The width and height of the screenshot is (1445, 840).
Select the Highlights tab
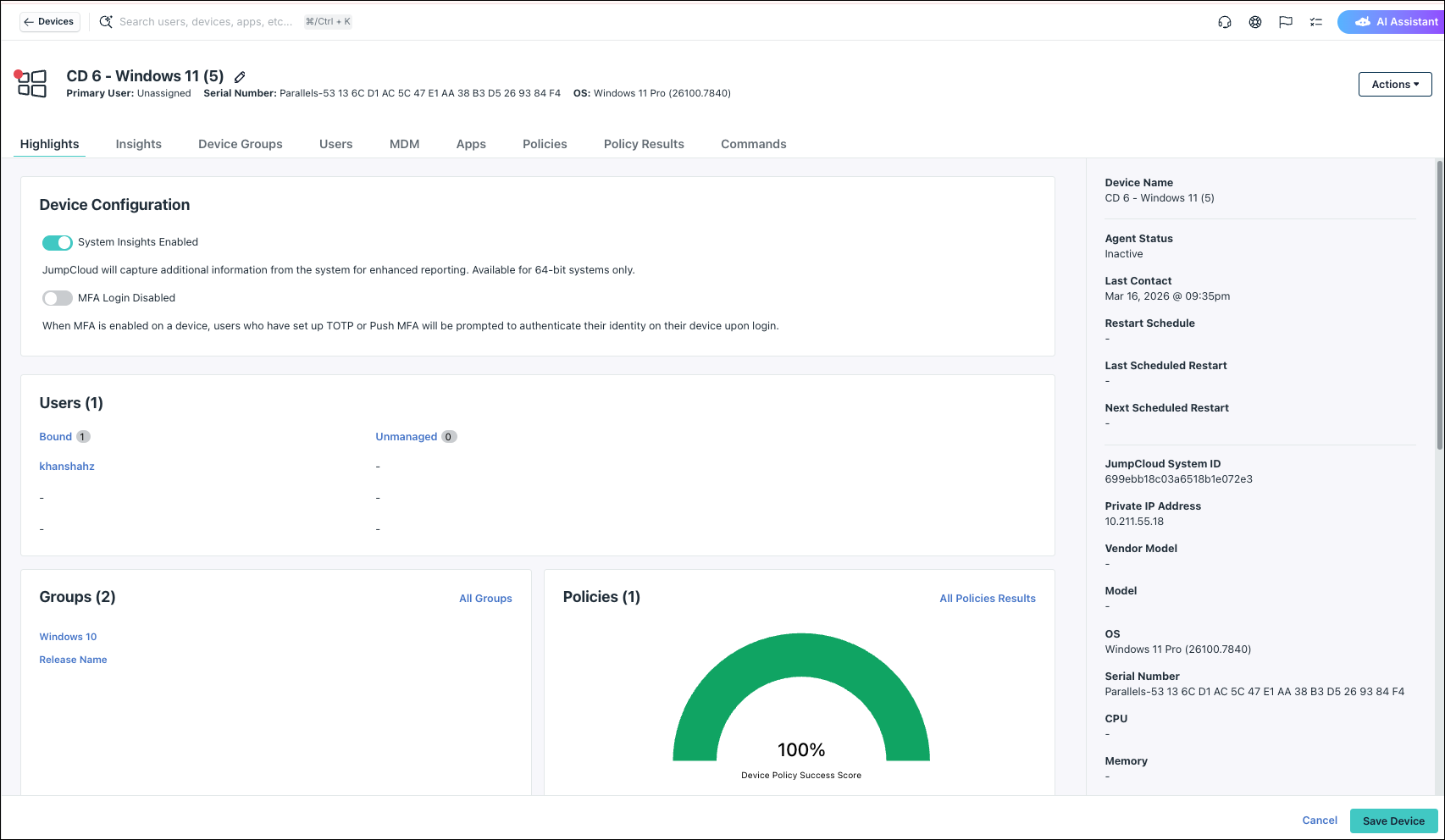(x=50, y=144)
